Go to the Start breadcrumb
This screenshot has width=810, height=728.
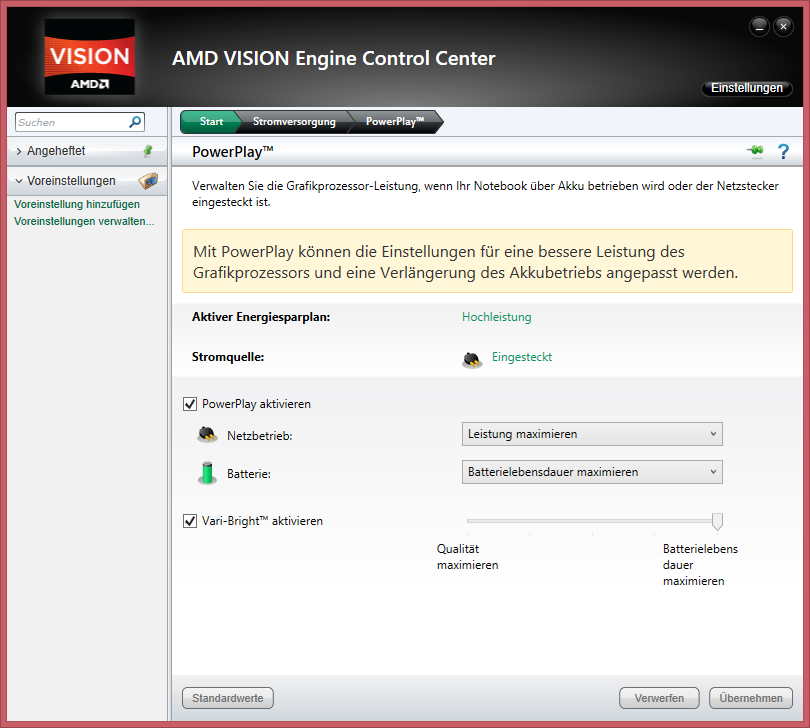coord(211,121)
